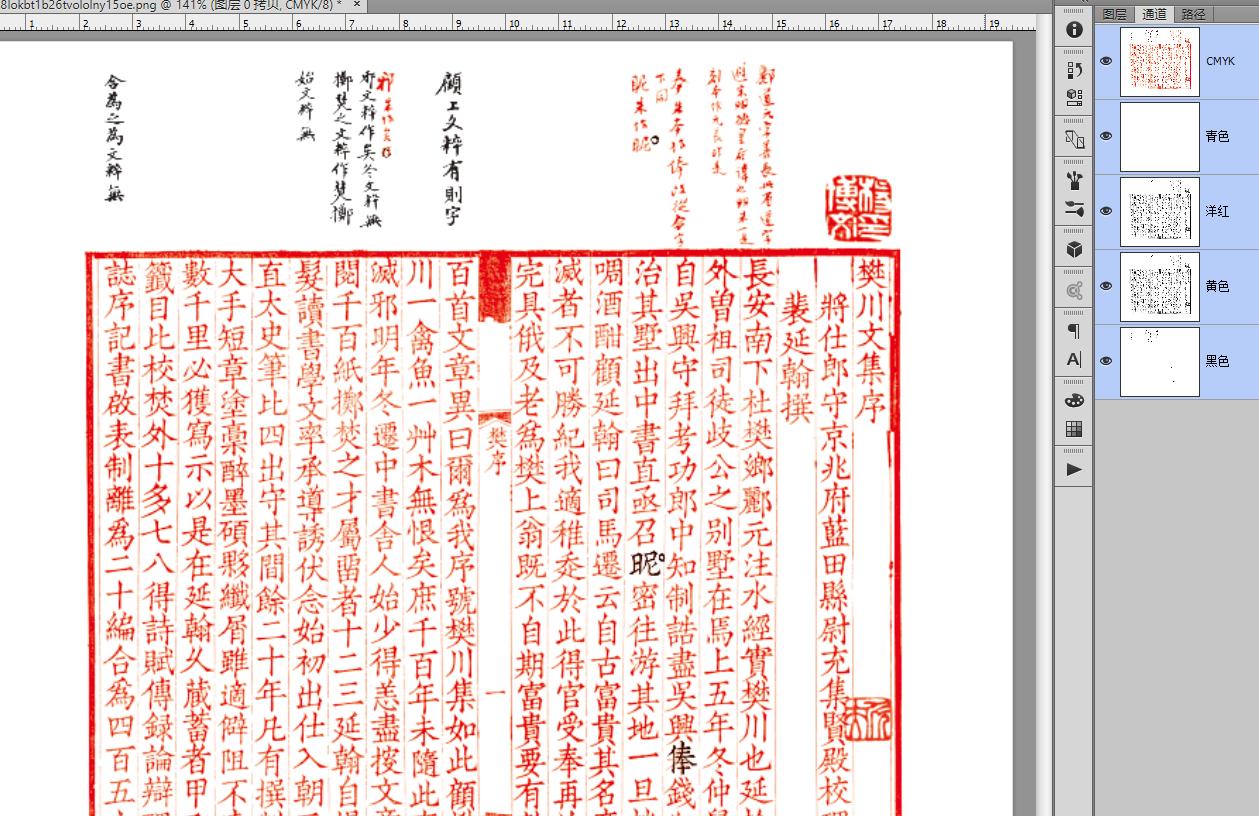Select the 黄色 channel by its name
Image resolution: width=1259 pixels, height=816 pixels.
tap(1217, 286)
